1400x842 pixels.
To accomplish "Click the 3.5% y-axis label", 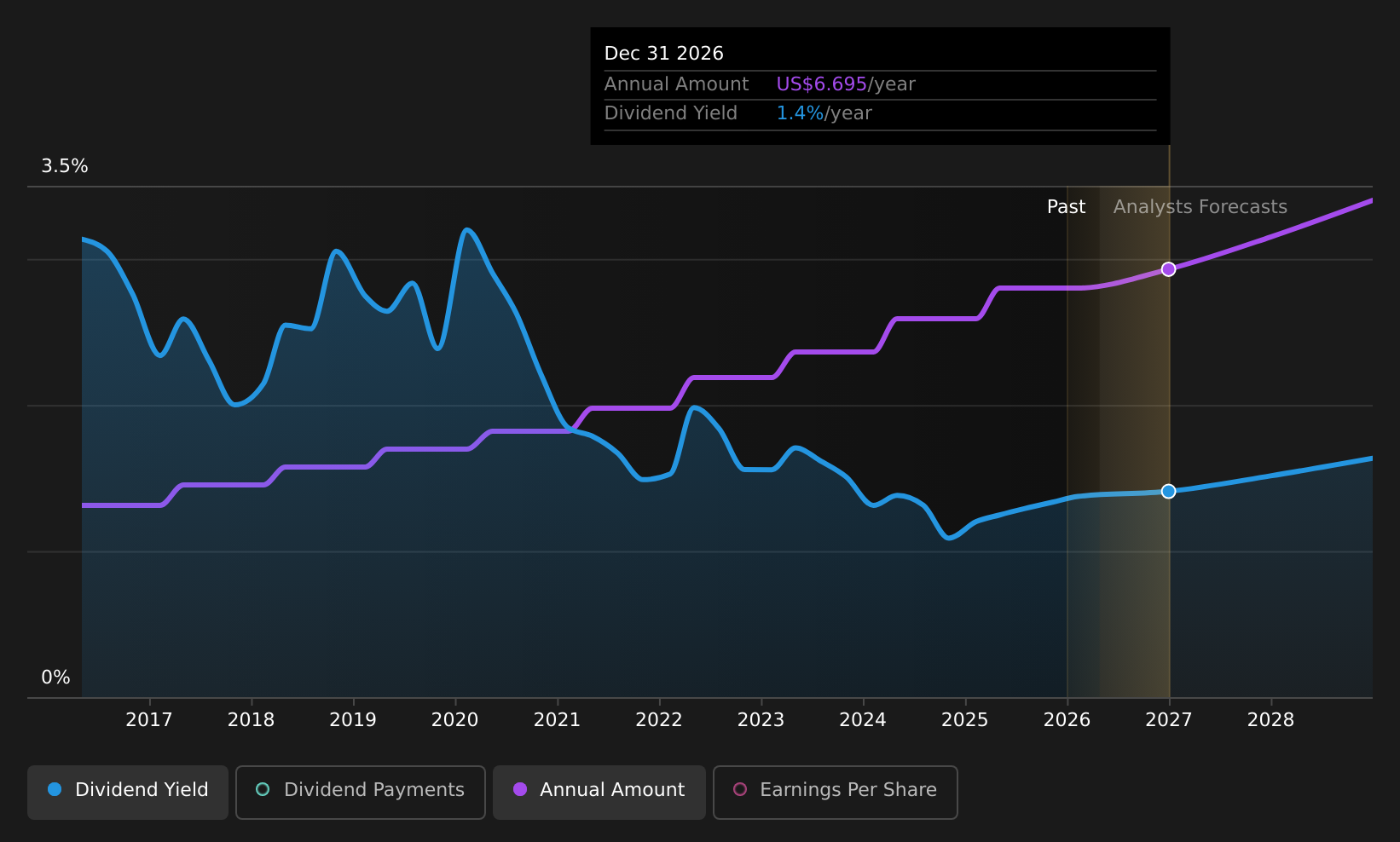I will coord(65,166).
